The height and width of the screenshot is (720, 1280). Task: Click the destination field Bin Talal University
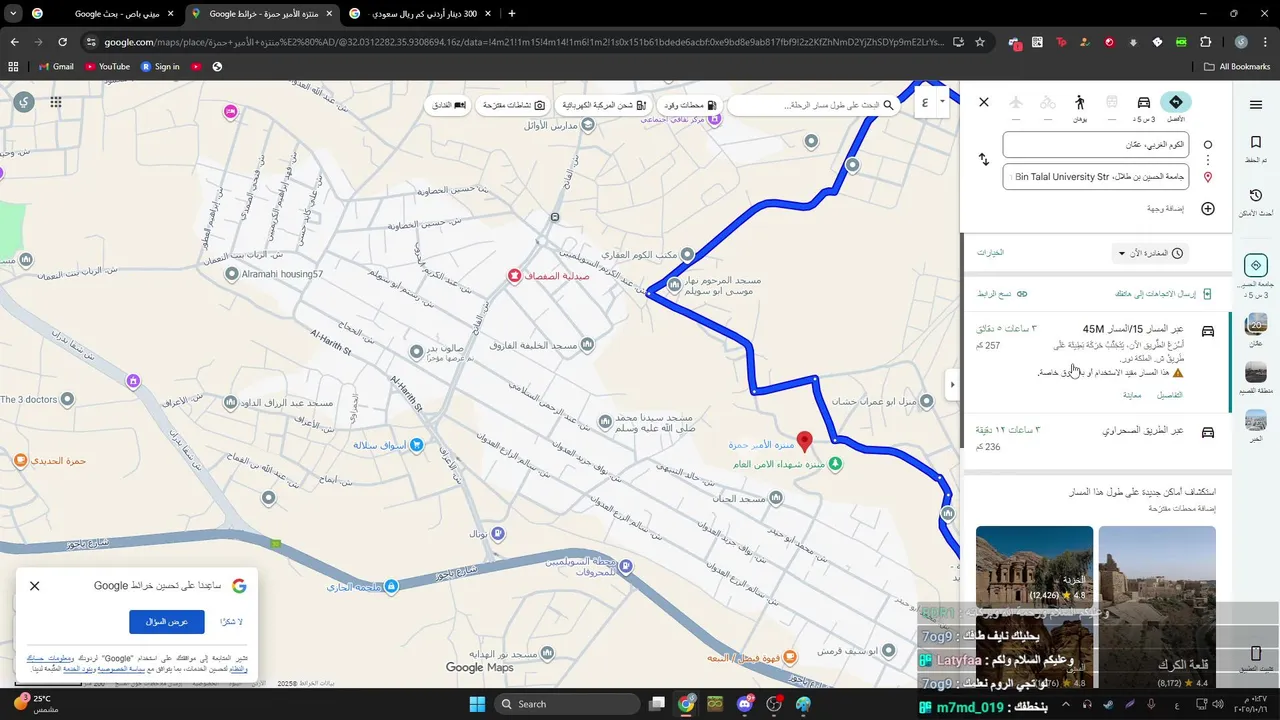[1096, 177]
